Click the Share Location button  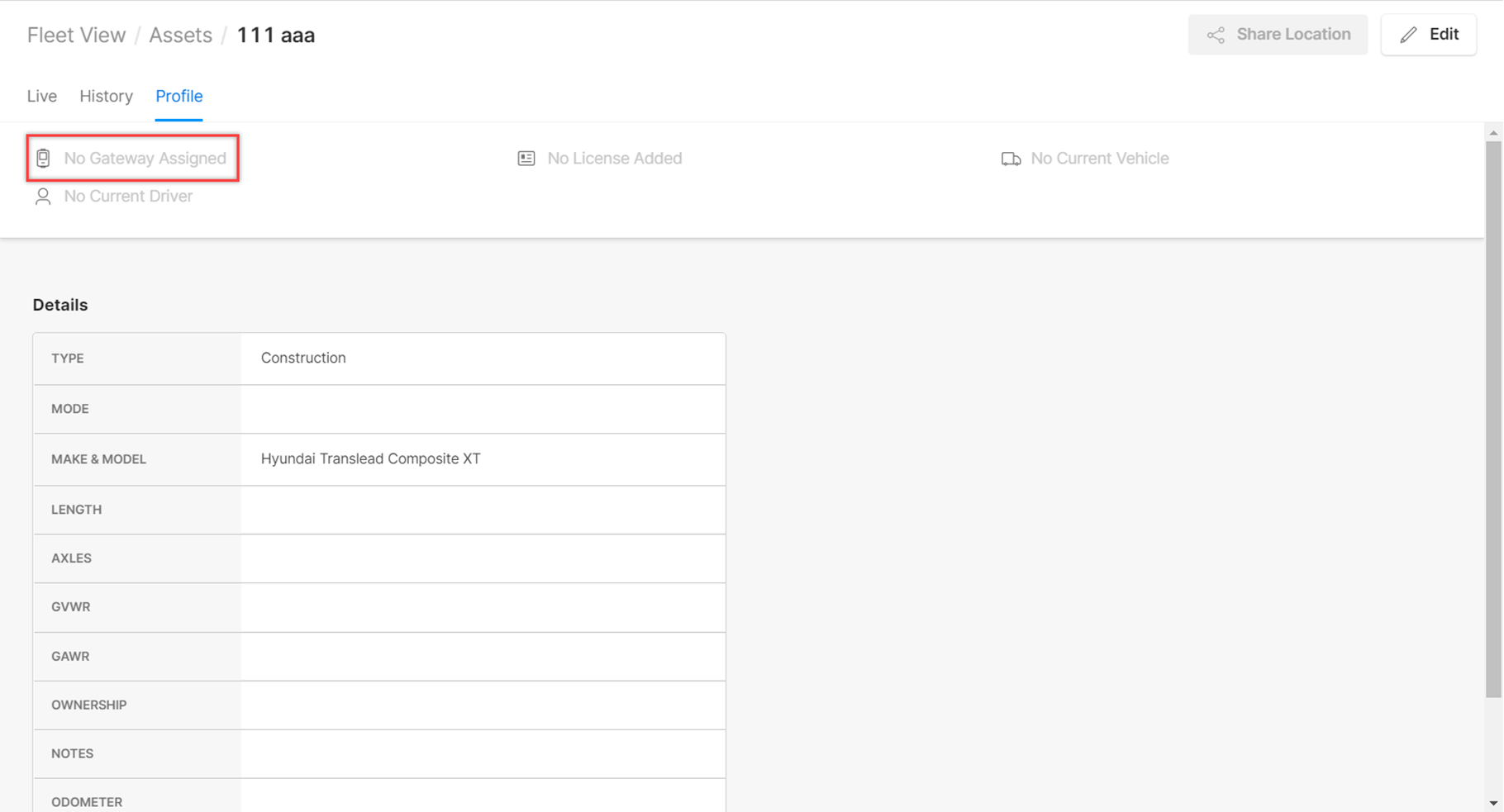click(x=1278, y=35)
